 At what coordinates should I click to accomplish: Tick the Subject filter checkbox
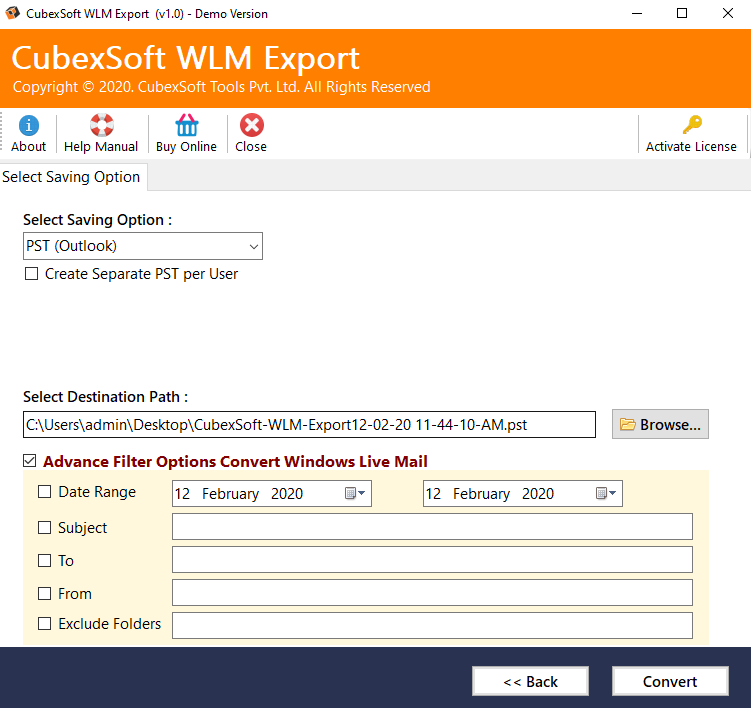pos(44,528)
